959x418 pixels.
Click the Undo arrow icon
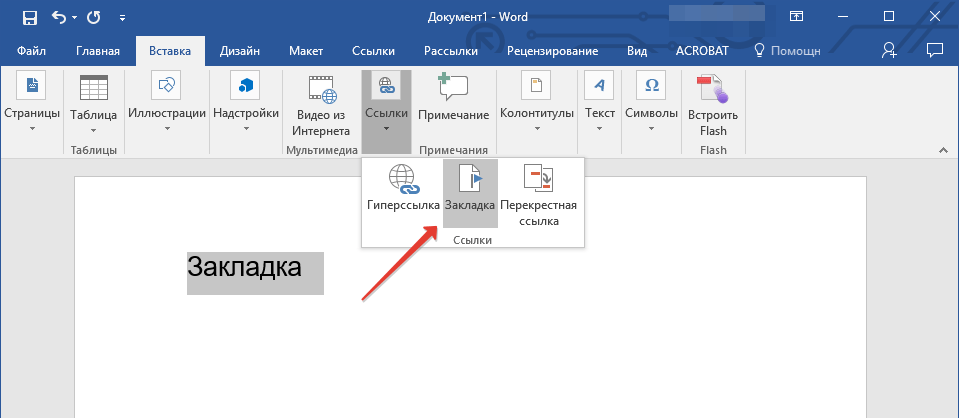[x=59, y=17]
